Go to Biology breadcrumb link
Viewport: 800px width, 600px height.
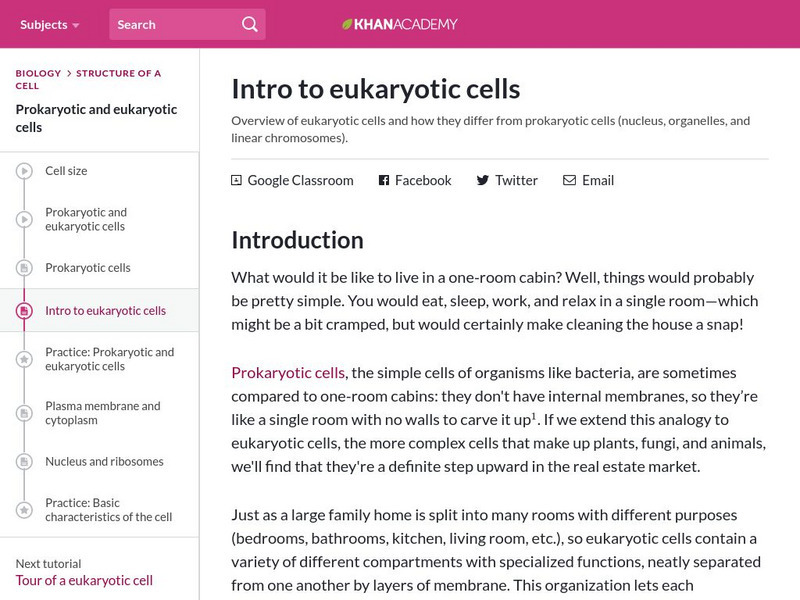coord(38,73)
